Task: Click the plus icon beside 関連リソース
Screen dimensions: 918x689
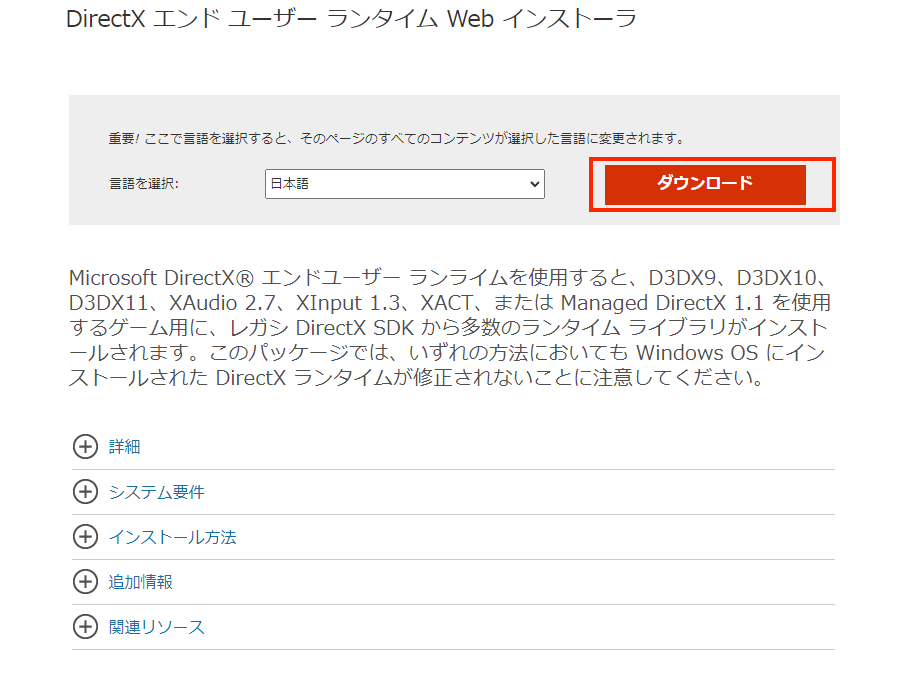Action: [86, 627]
